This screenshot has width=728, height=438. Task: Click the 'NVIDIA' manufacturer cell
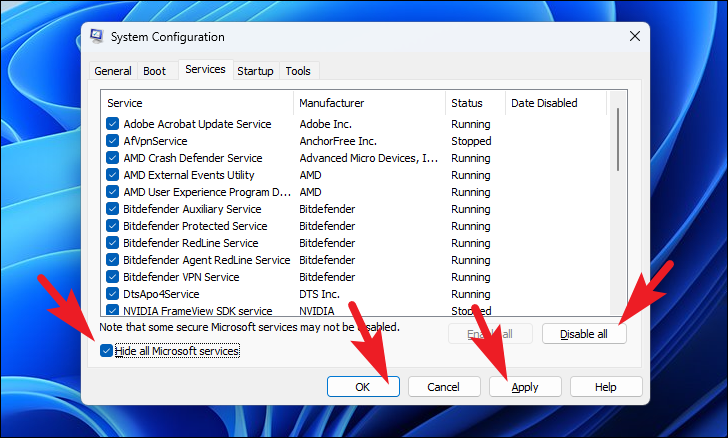click(x=317, y=310)
